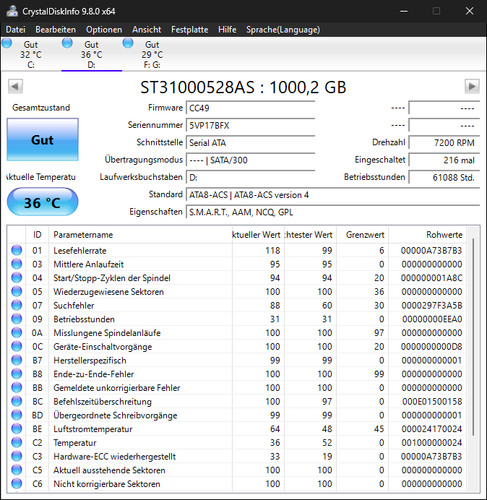
Task: Select the D: drive tab at 36 °C
Action: coord(91,54)
